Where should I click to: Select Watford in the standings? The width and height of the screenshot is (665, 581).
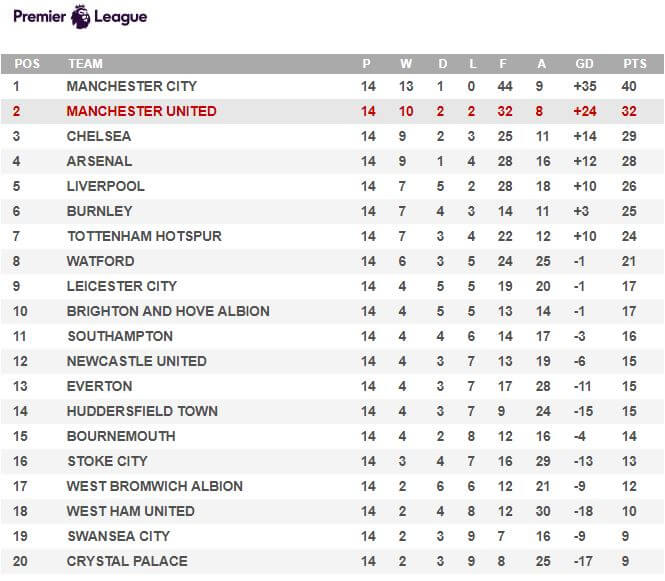(101, 261)
